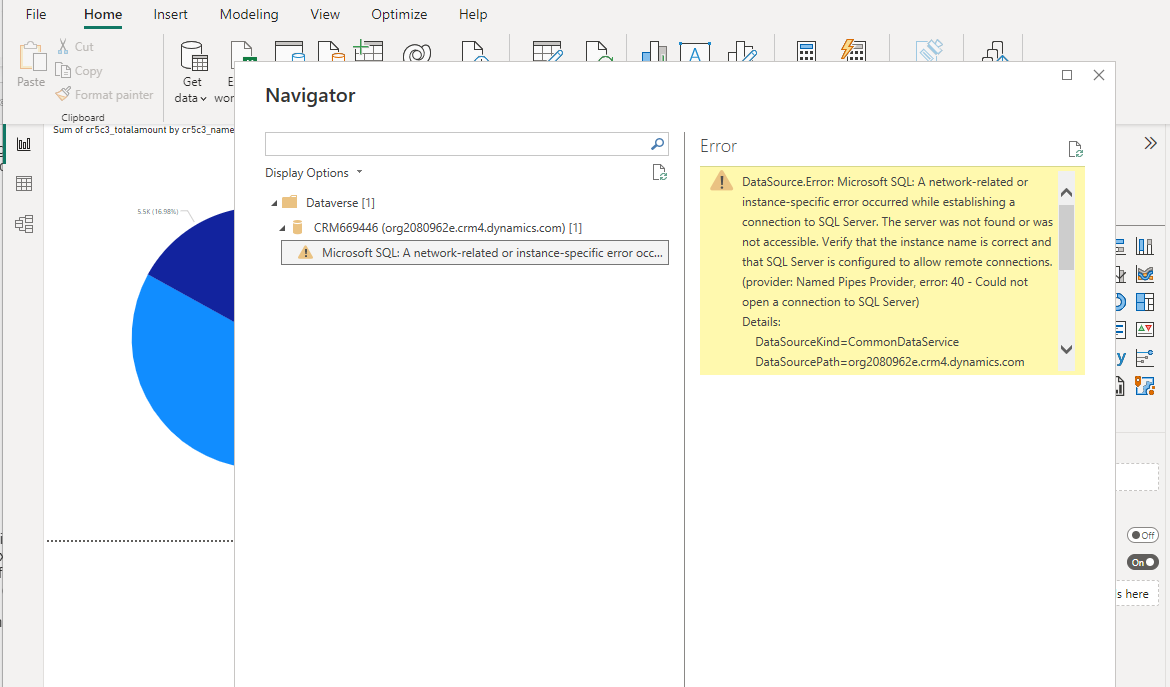Screen dimensions: 1170x687
Task: Click the magnifier search icon in Navigator
Action: [657, 144]
